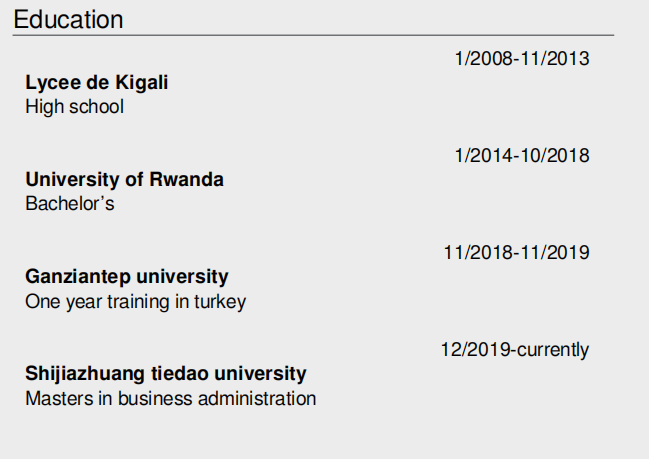Viewport: 649px width, 459px height.
Task: Click the horizontal divider under Education
Action: [313, 36]
